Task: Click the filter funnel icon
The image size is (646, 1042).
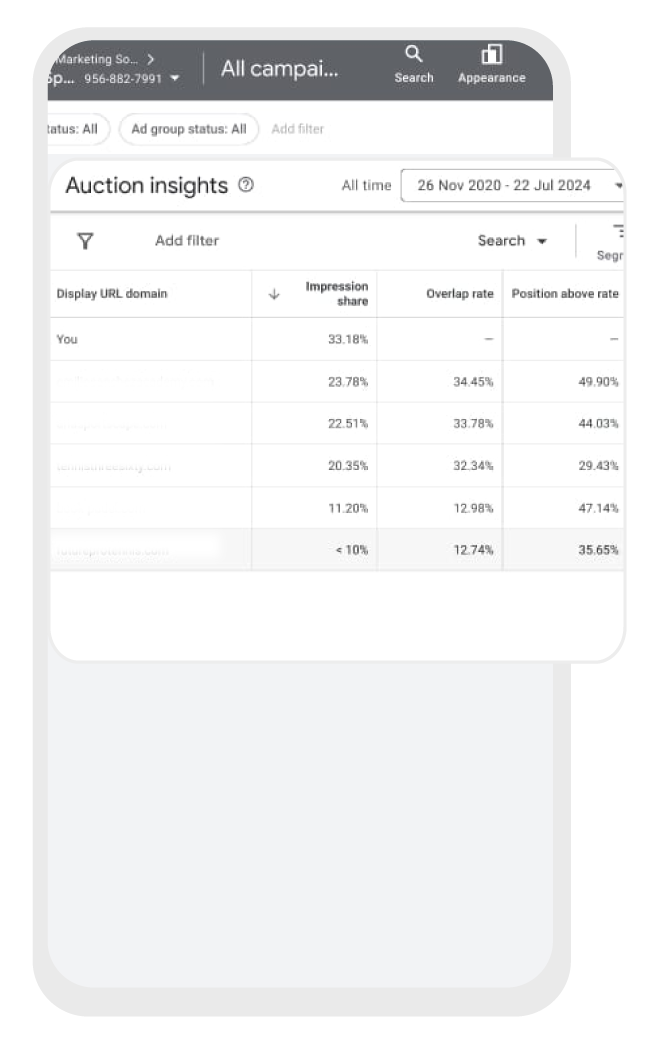Action: 86,240
